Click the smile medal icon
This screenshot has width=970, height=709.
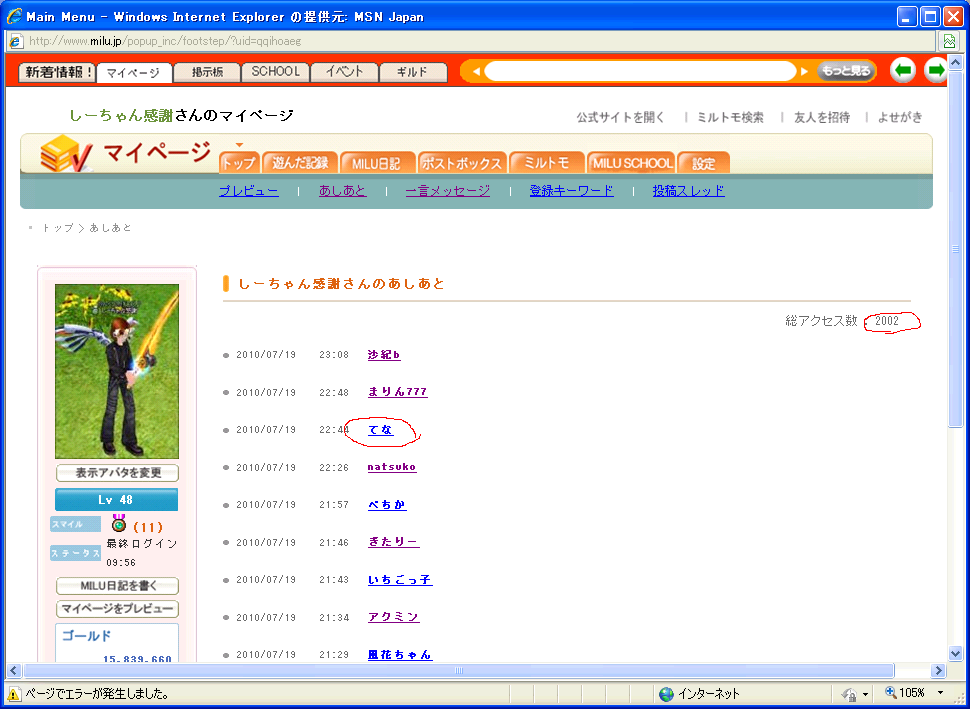(x=119, y=524)
